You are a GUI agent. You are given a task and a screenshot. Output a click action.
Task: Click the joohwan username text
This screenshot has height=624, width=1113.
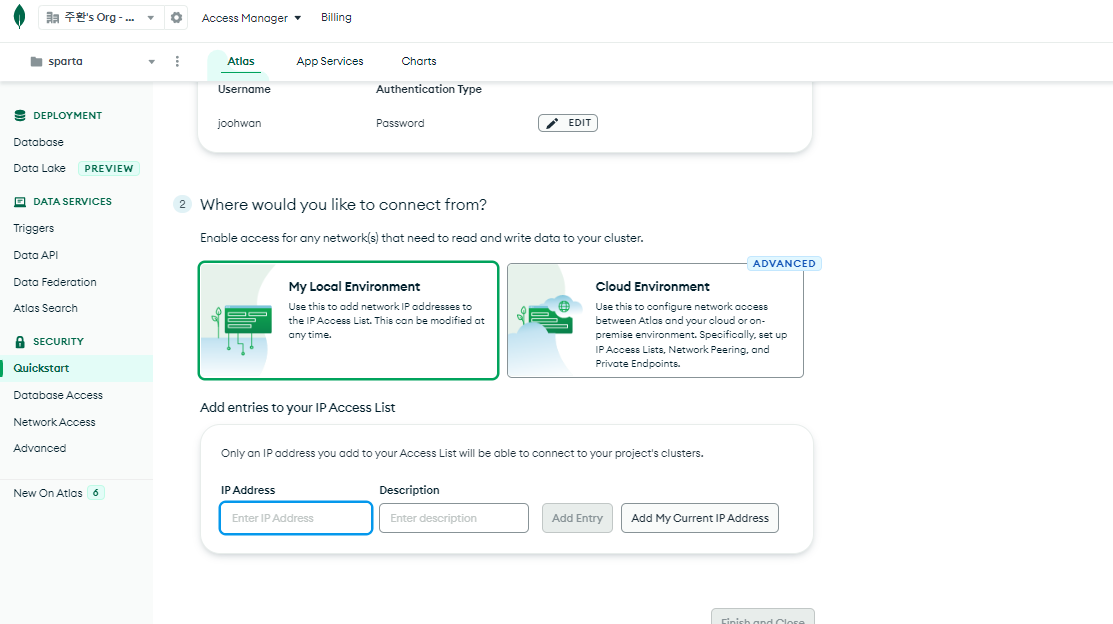click(x=239, y=123)
